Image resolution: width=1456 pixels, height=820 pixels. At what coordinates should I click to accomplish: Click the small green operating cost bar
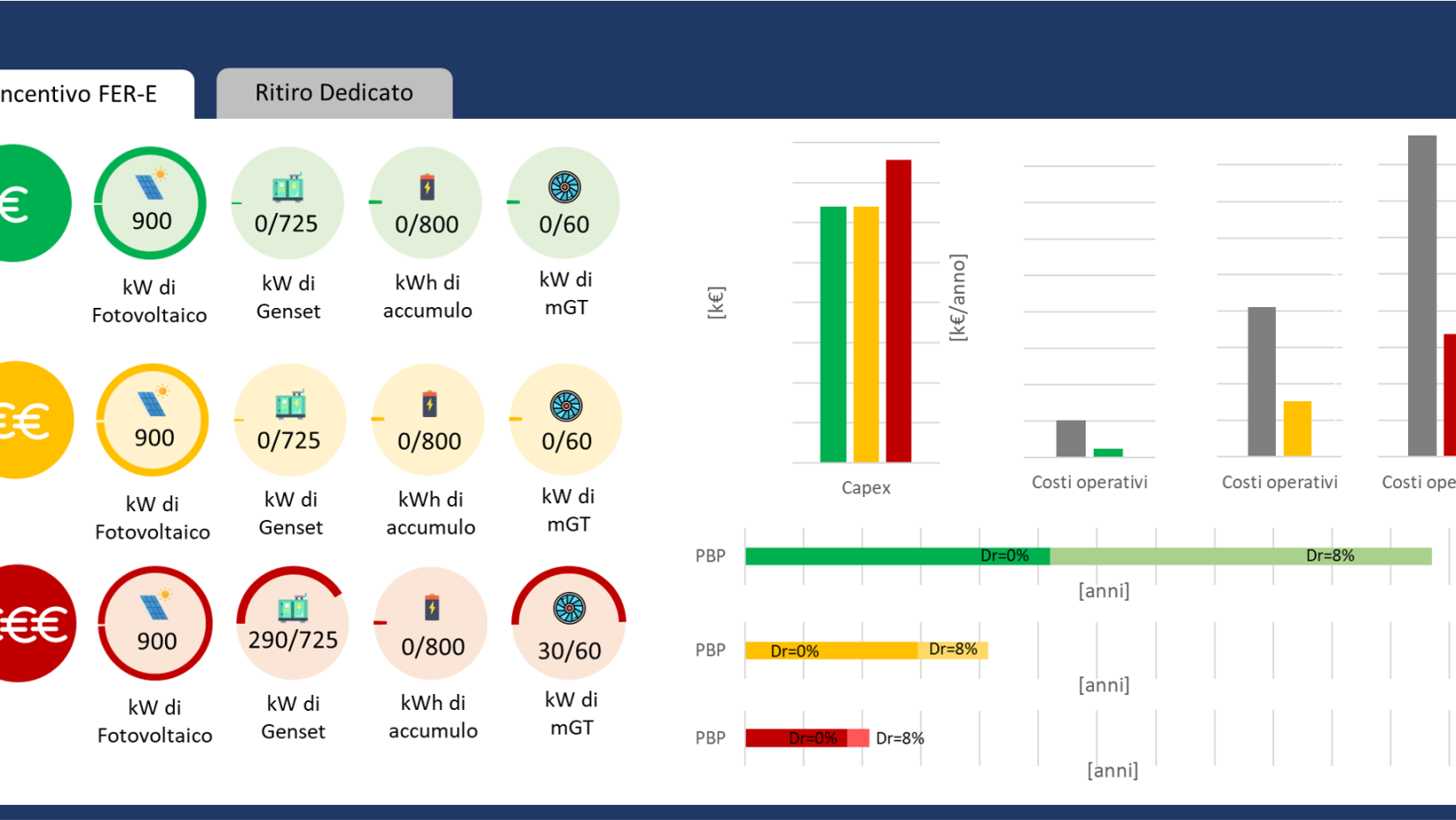click(x=1108, y=453)
